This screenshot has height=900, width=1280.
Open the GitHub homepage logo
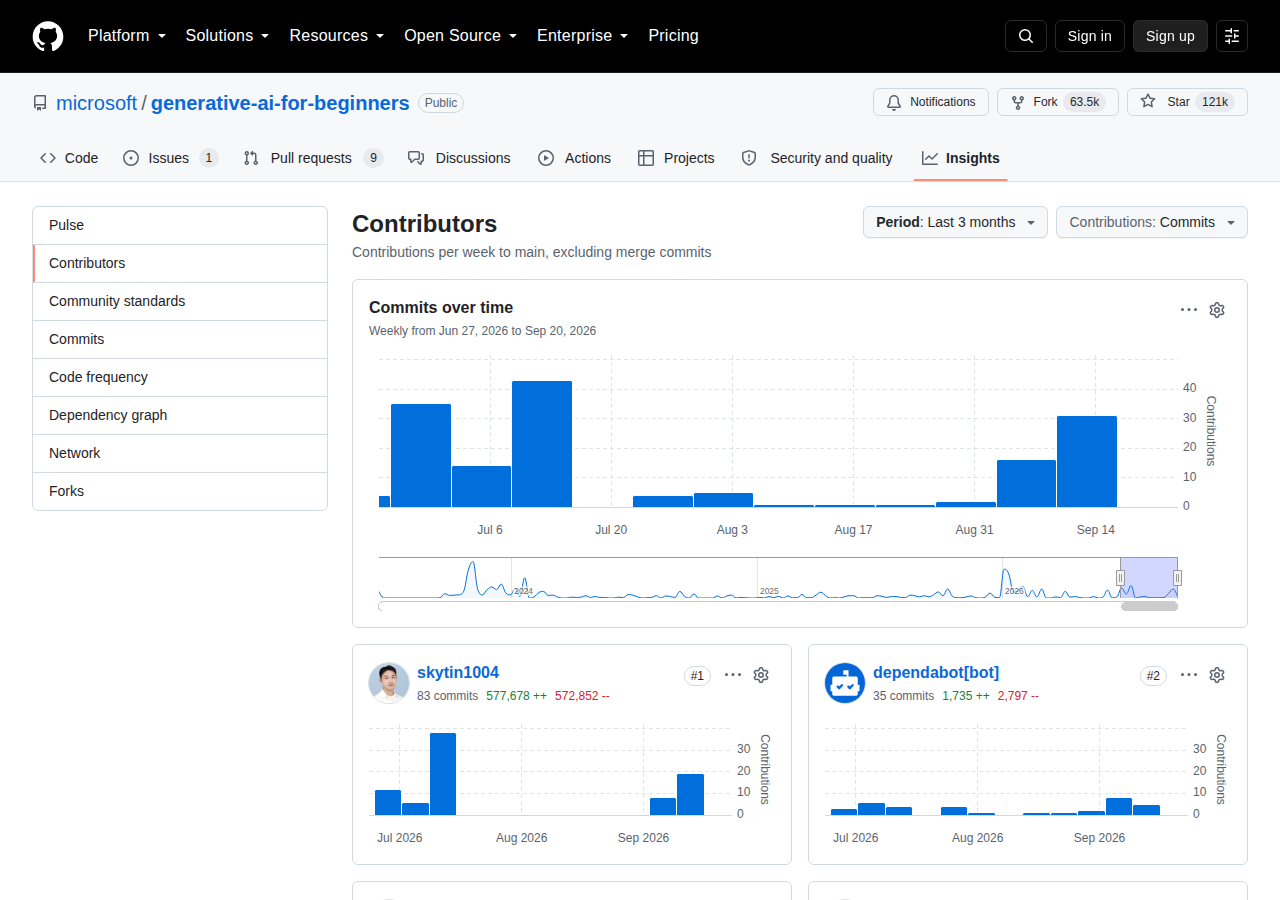pyautogui.click(x=48, y=36)
